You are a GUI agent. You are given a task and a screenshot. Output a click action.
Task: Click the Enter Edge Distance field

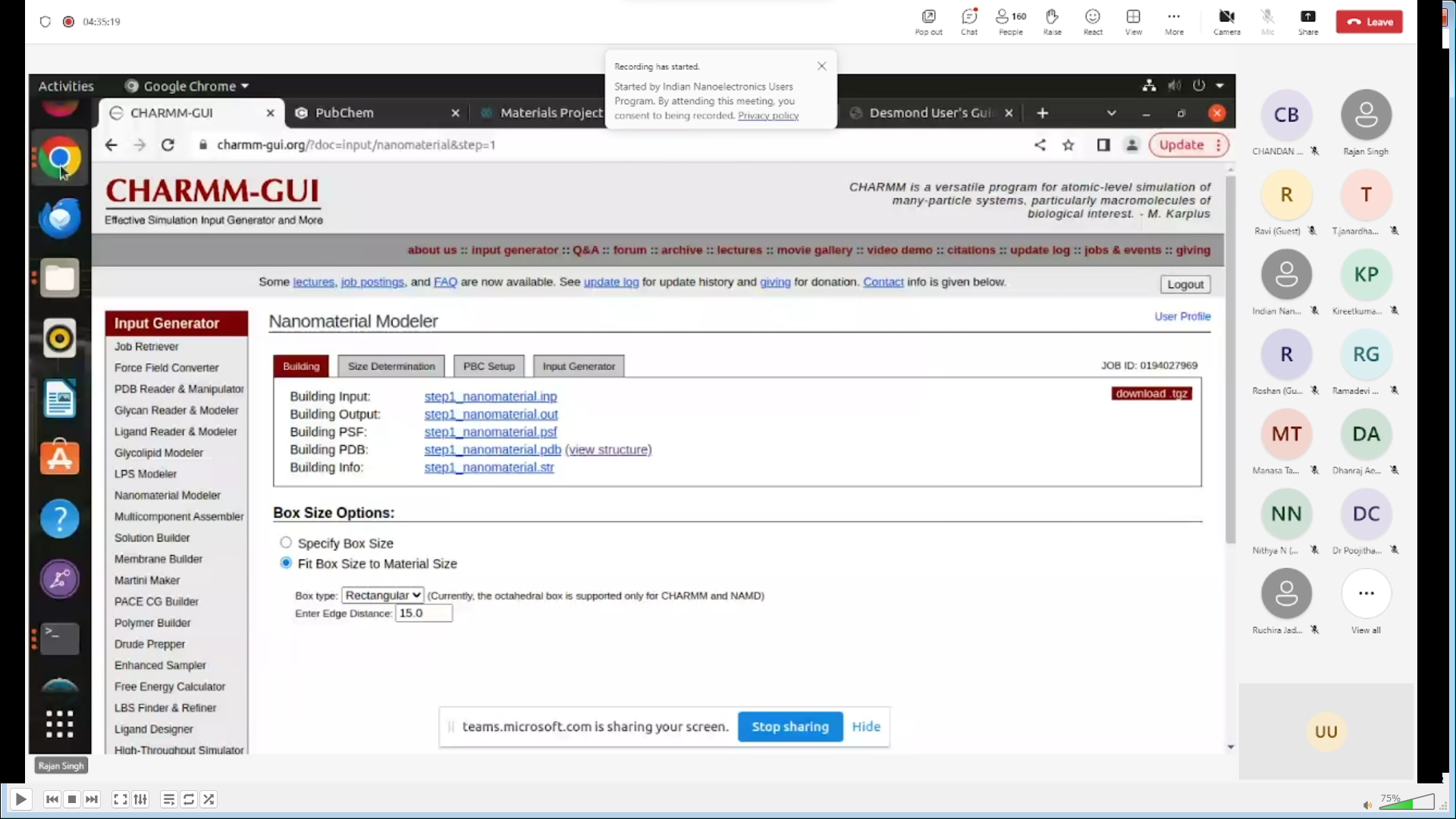pyautogui.click(x=424, y=613)
